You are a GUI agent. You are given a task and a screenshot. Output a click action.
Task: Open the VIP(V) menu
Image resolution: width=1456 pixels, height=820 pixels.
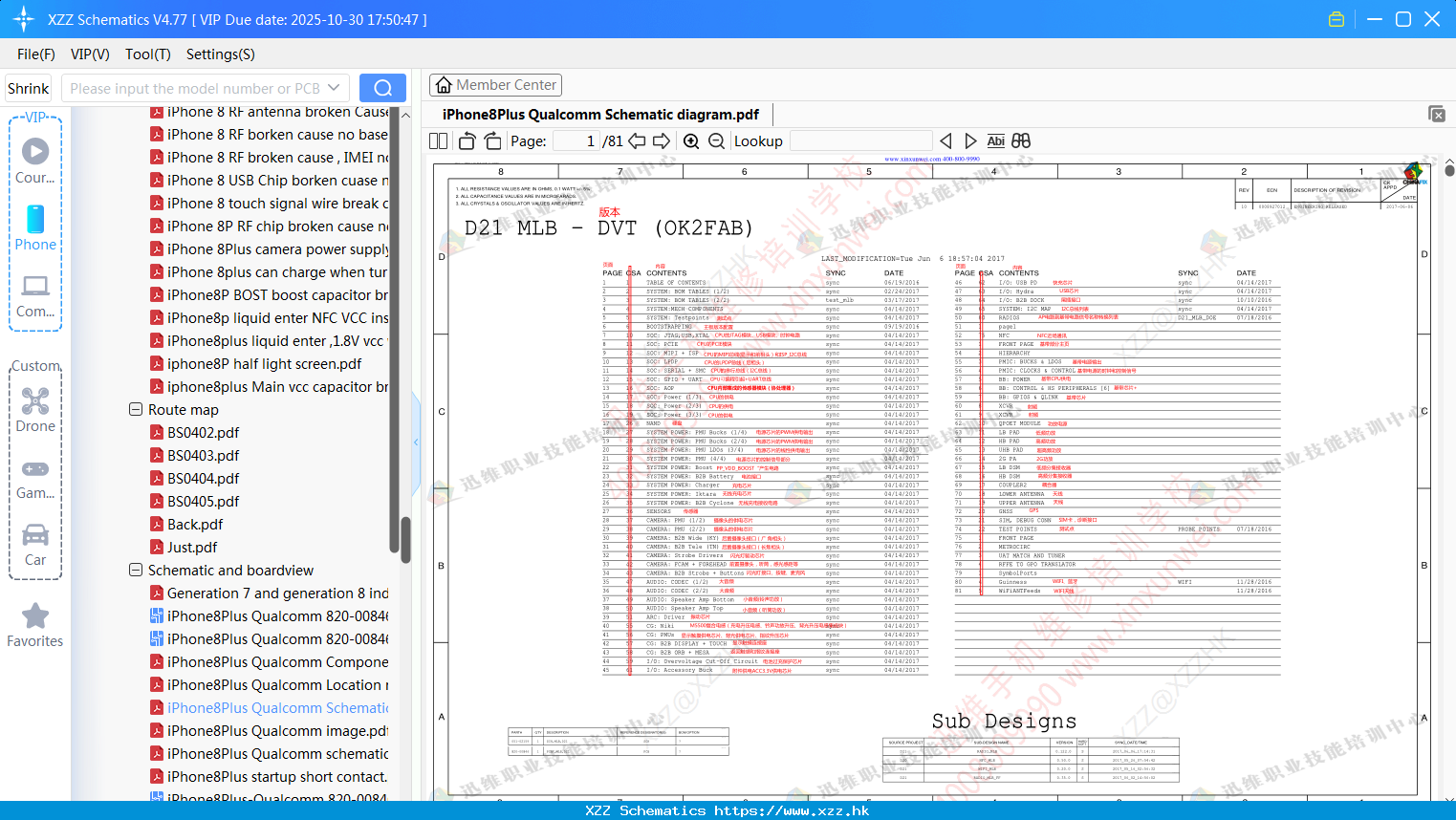[90, 54]
